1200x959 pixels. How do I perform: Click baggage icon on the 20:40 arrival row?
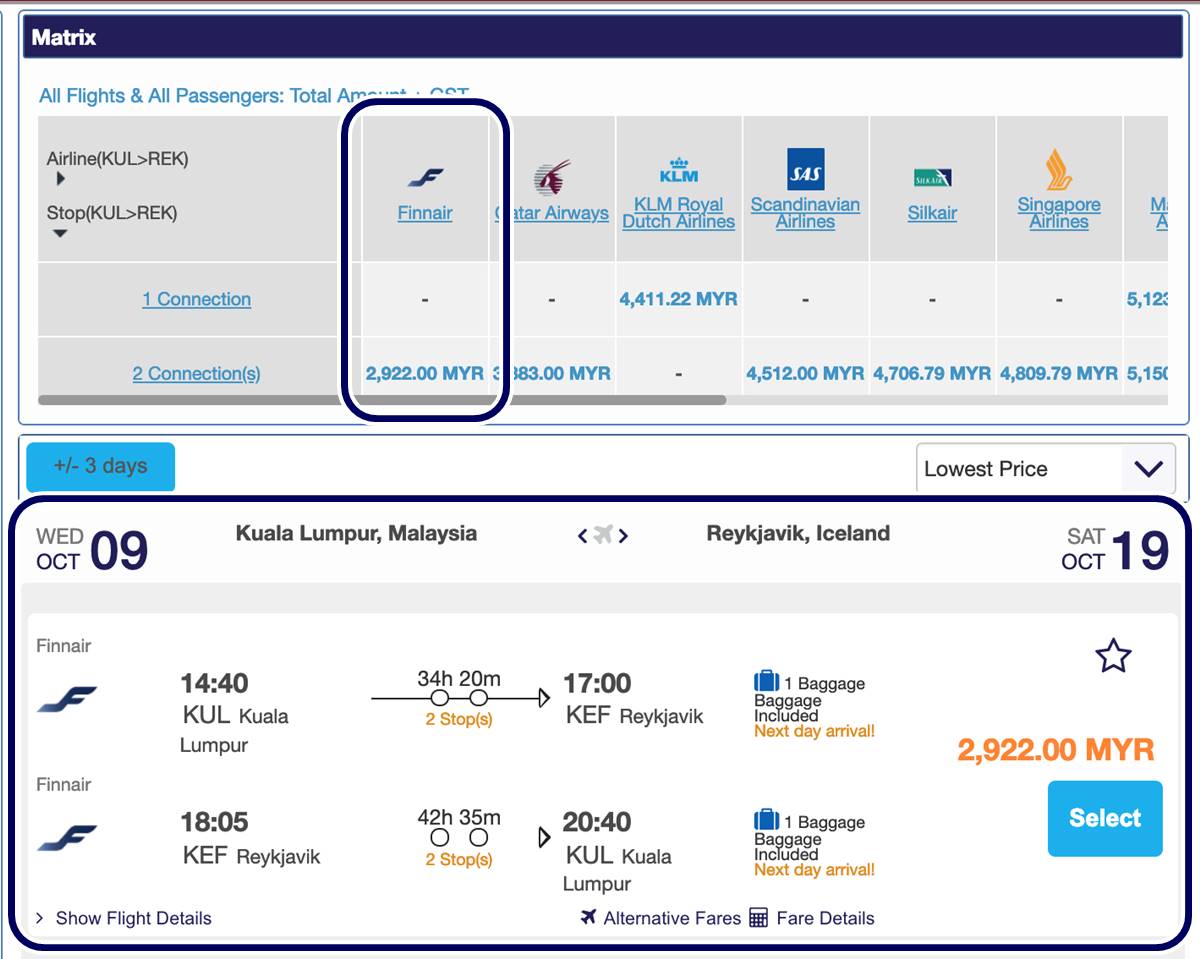point(766,820)
